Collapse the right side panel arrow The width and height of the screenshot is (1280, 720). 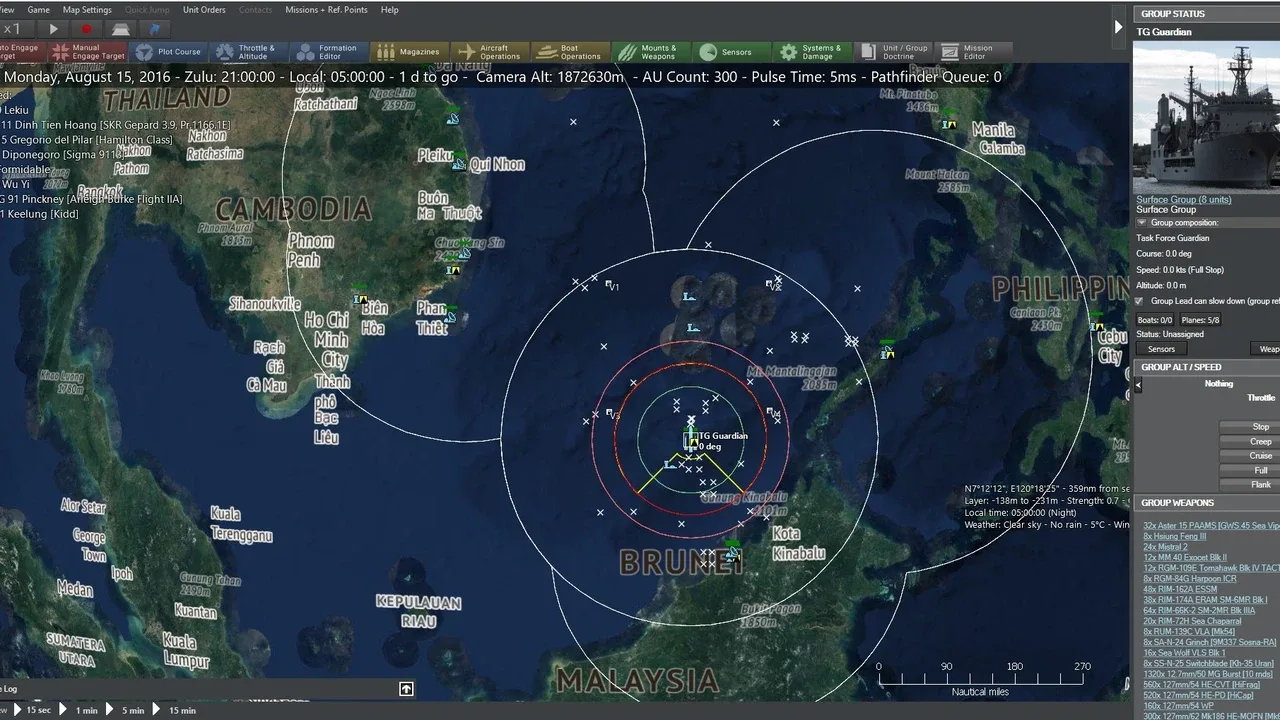click(1118, 27)
